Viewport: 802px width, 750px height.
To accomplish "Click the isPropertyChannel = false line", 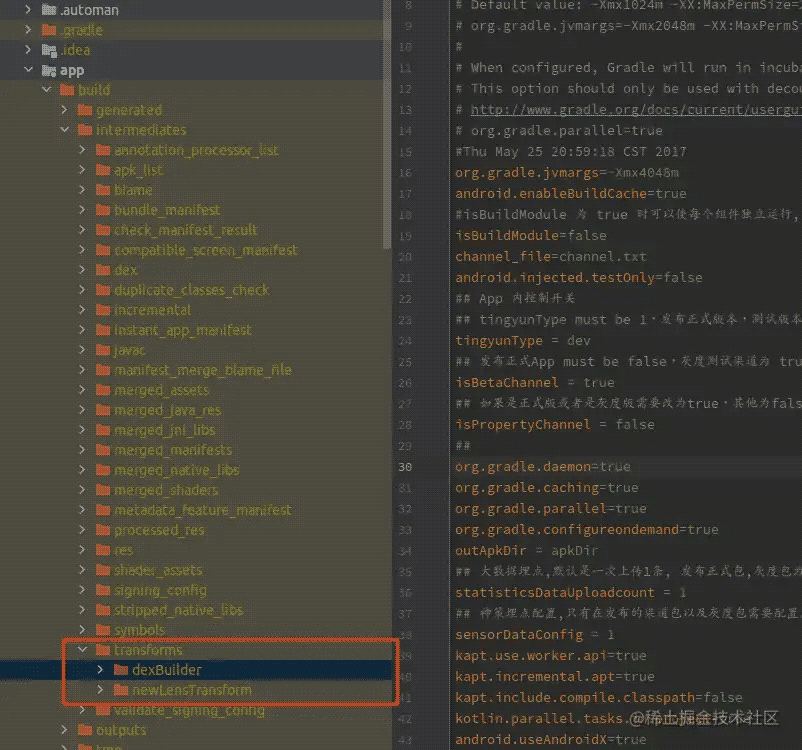I will point(555,424).
